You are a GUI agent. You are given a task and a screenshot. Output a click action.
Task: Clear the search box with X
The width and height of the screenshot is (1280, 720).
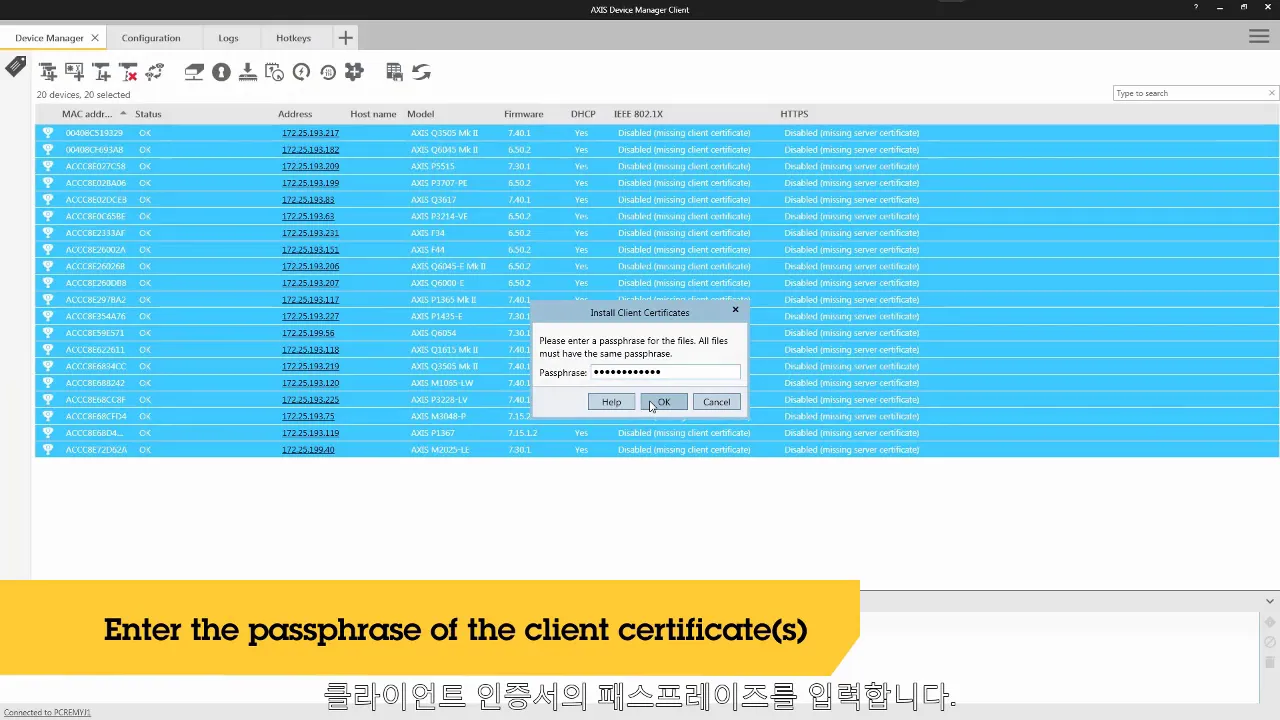[x=1271, y=93]
